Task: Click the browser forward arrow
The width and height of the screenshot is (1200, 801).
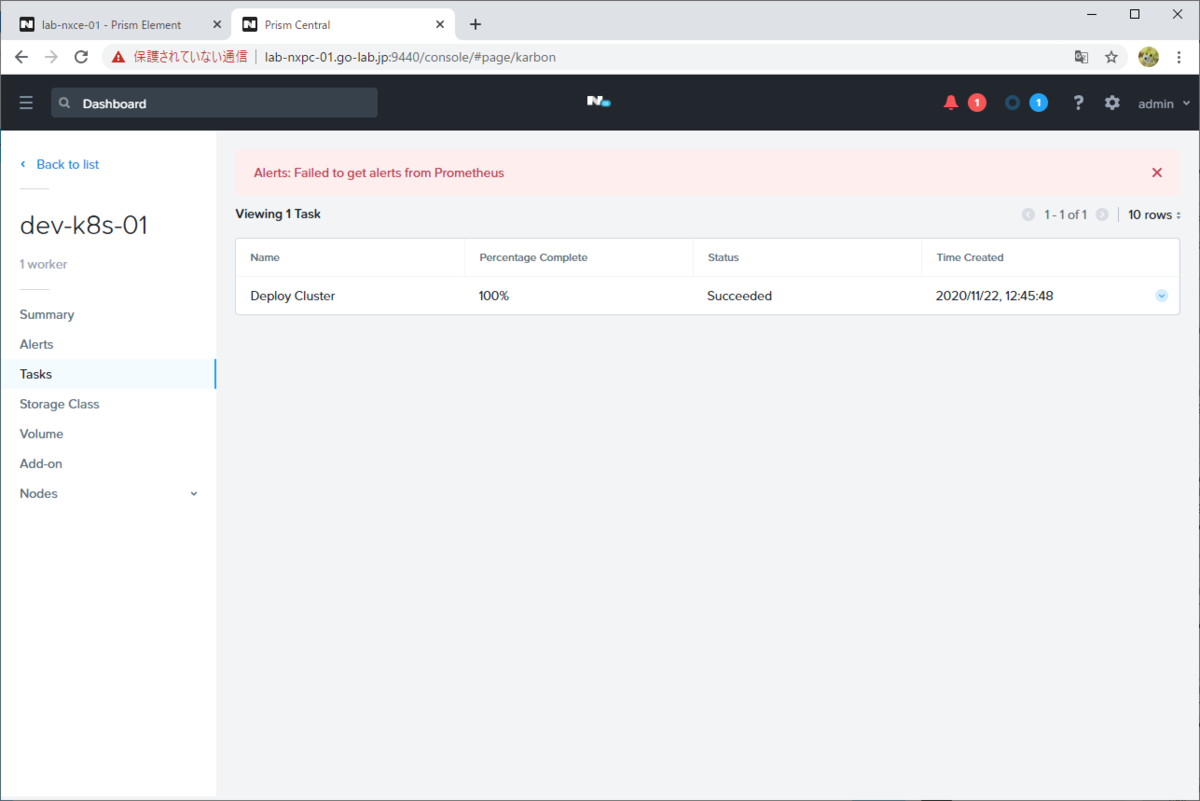Action: (51, 57)
